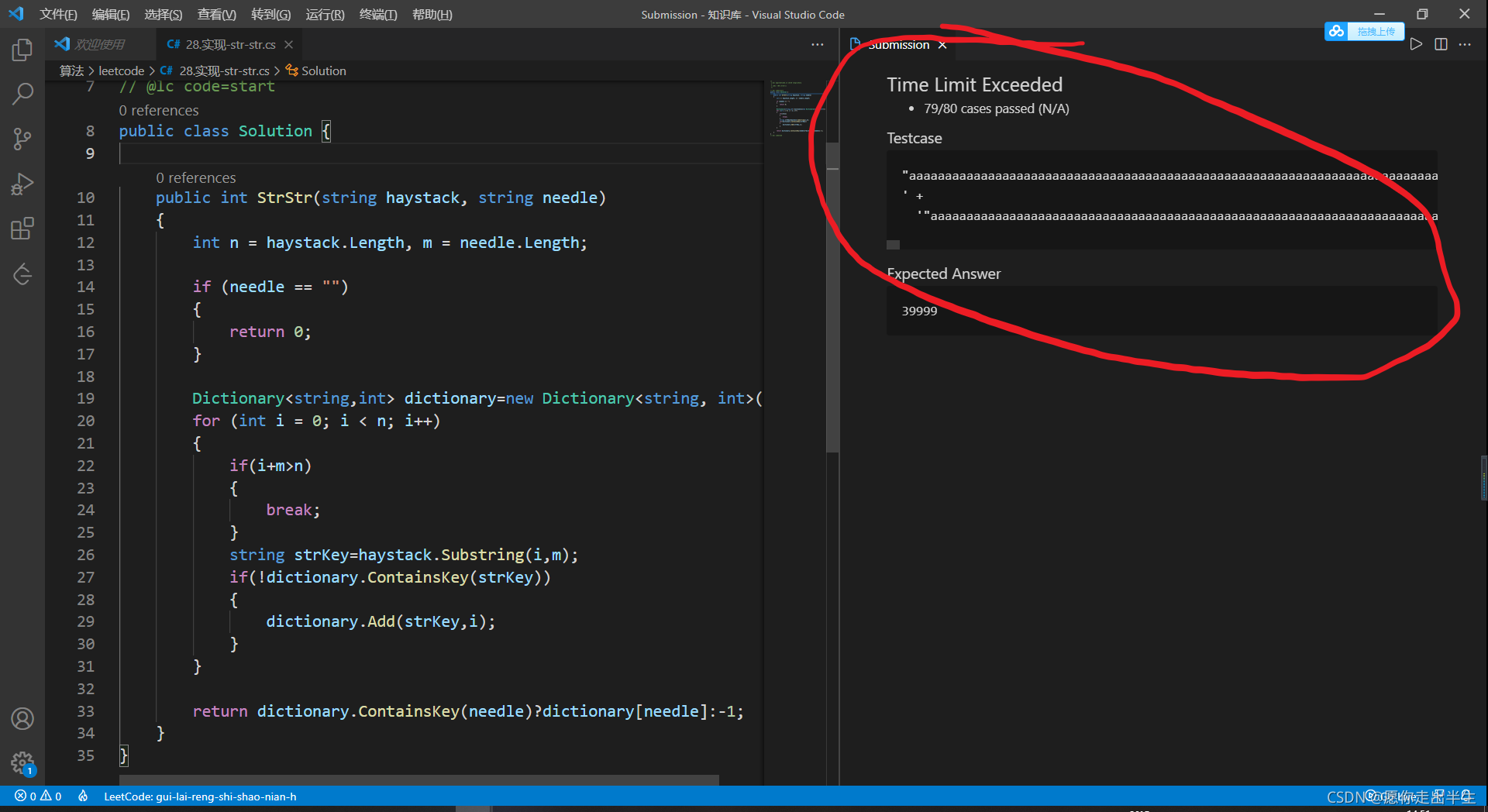Click the 算法 breadcrumb folder
The width and height of the screenshot is (1488, 812).
(71, 71)
